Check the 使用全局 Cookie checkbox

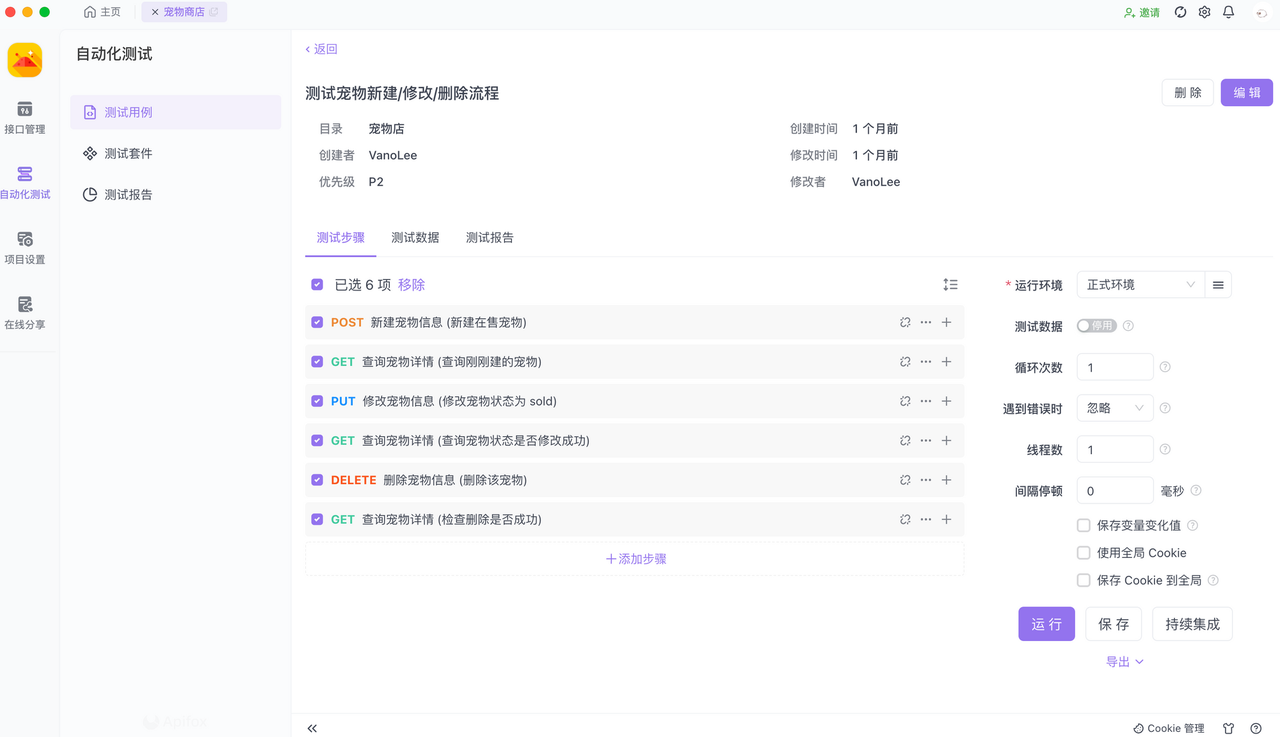[1083, 552]
